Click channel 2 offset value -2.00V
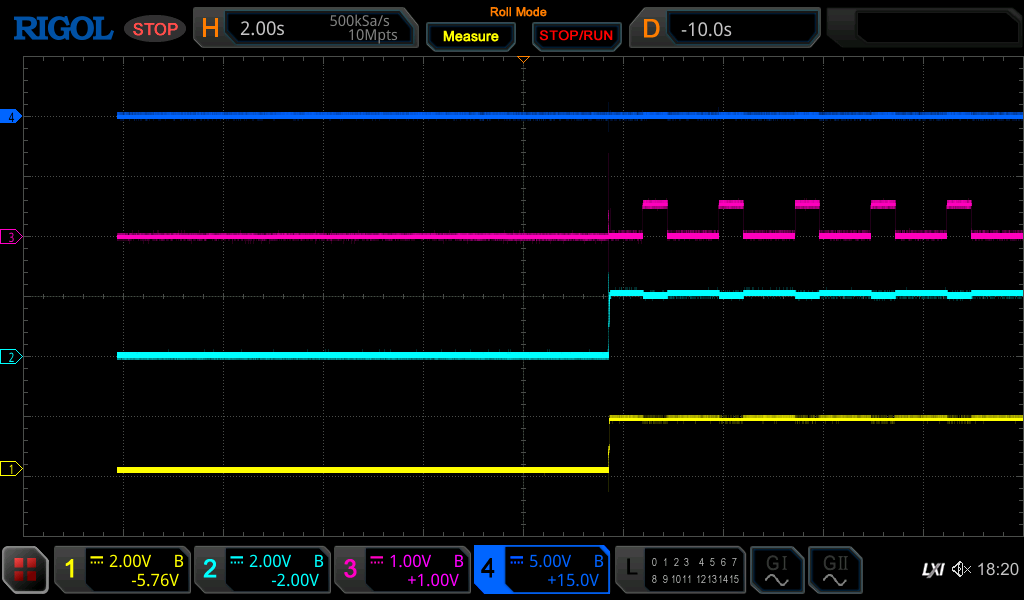The width and height of the screenshot is (1024, 600). point(295,580)
